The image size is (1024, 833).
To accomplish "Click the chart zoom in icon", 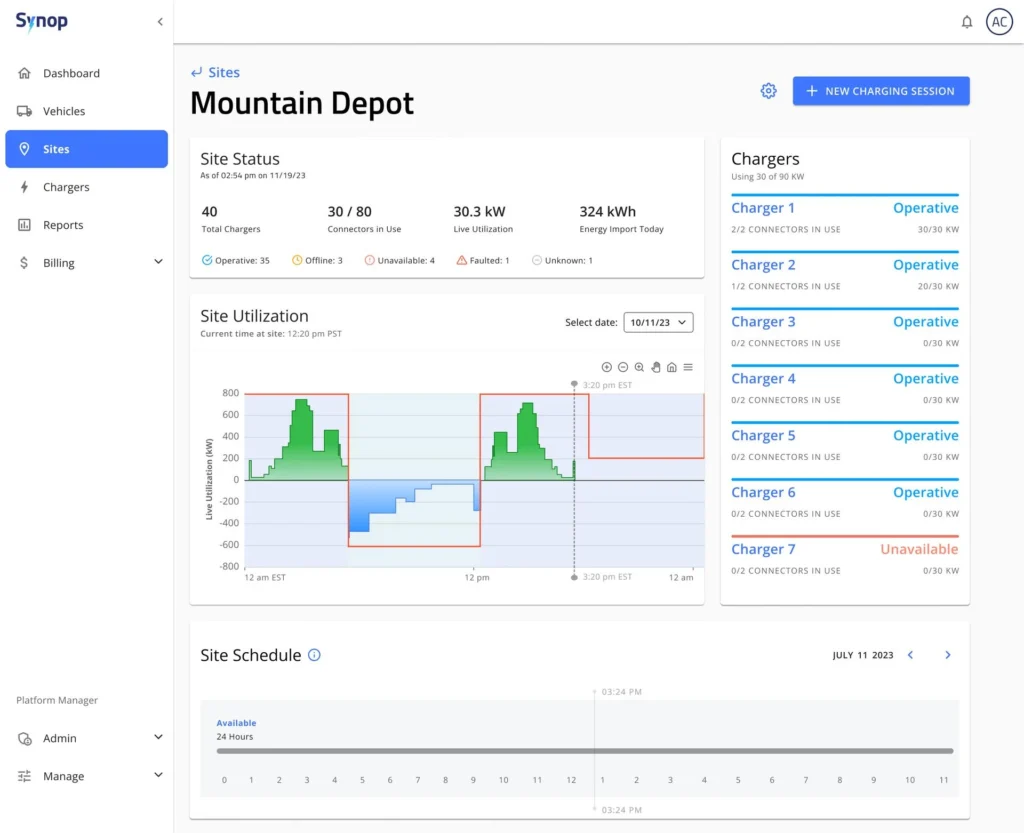I will tap(607, 367).
